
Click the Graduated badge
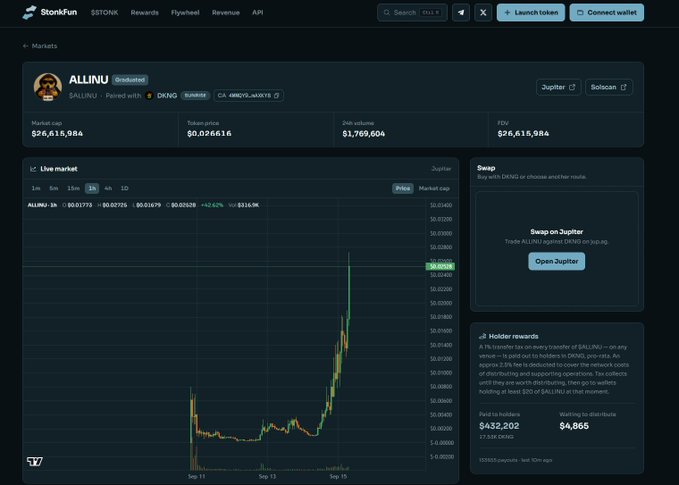130,80
